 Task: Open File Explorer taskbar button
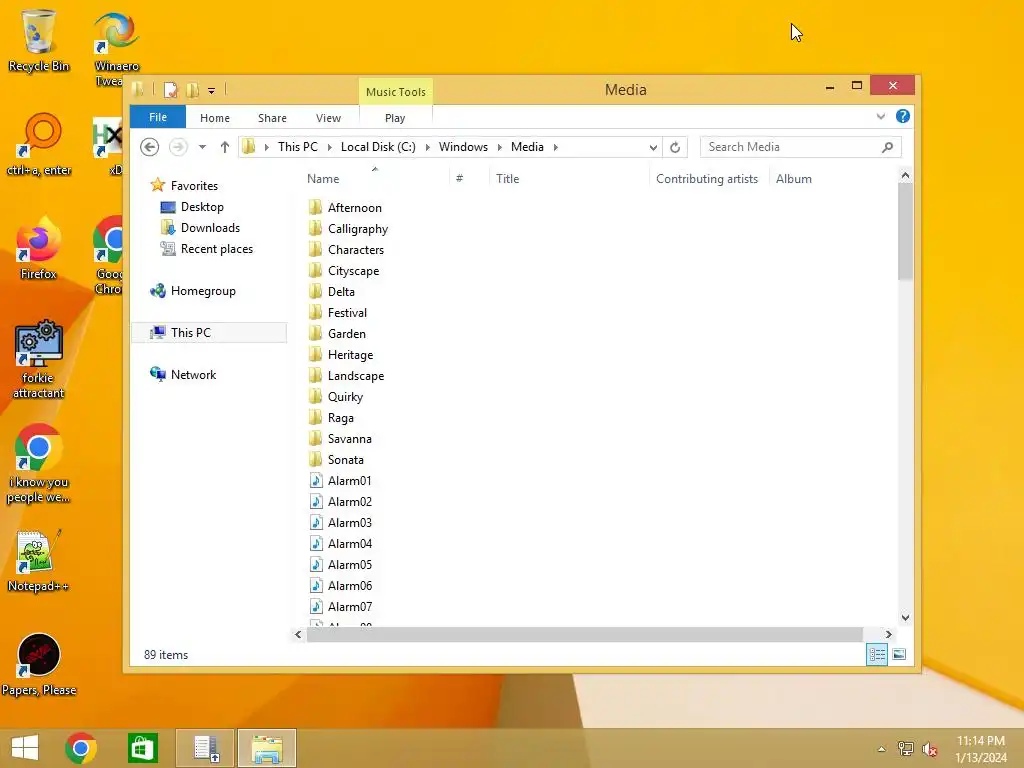click(267, 748)
